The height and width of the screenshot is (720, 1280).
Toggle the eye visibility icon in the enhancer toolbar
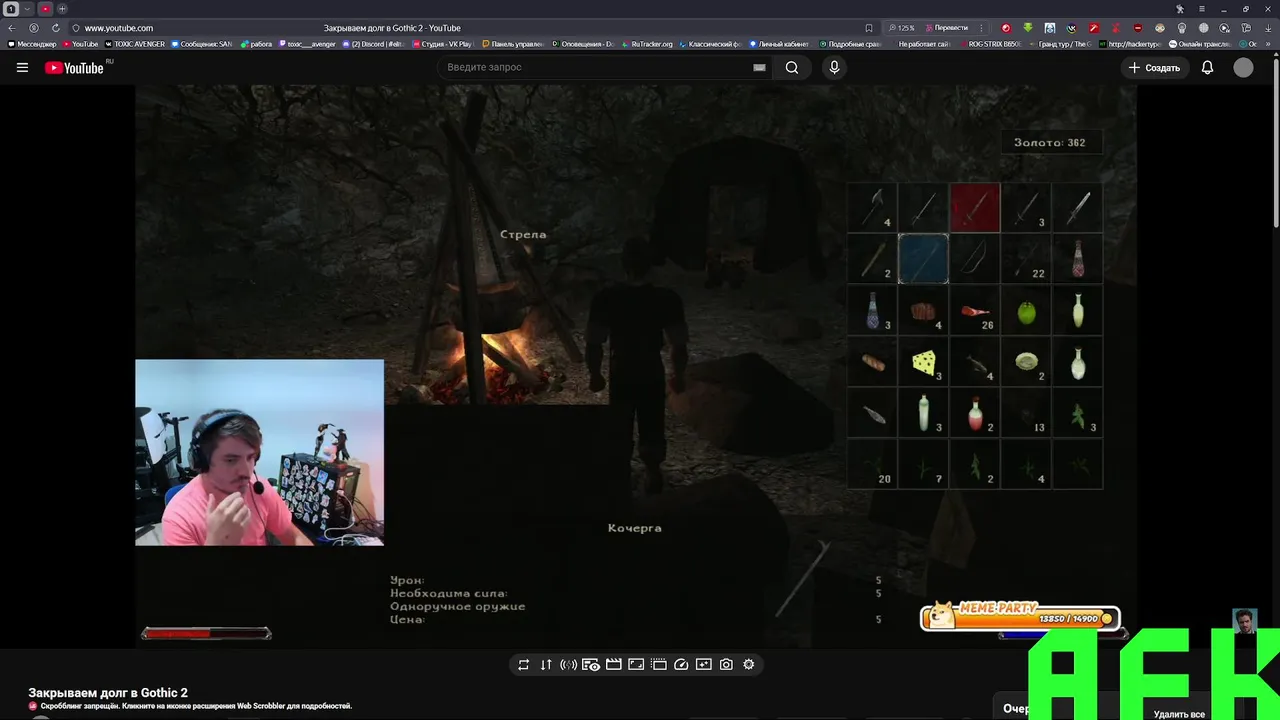[x=591, y=664]
